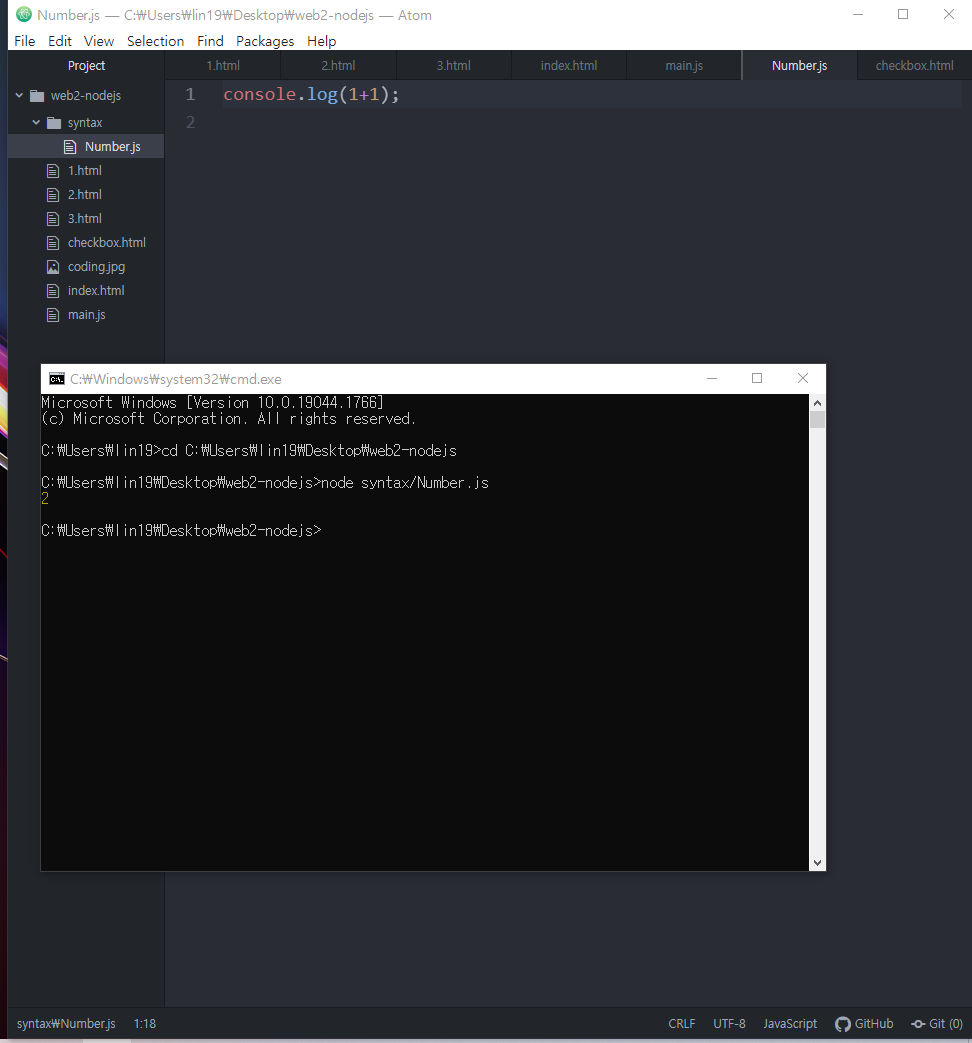Open 2.html from the project tree

pos(86,195)
